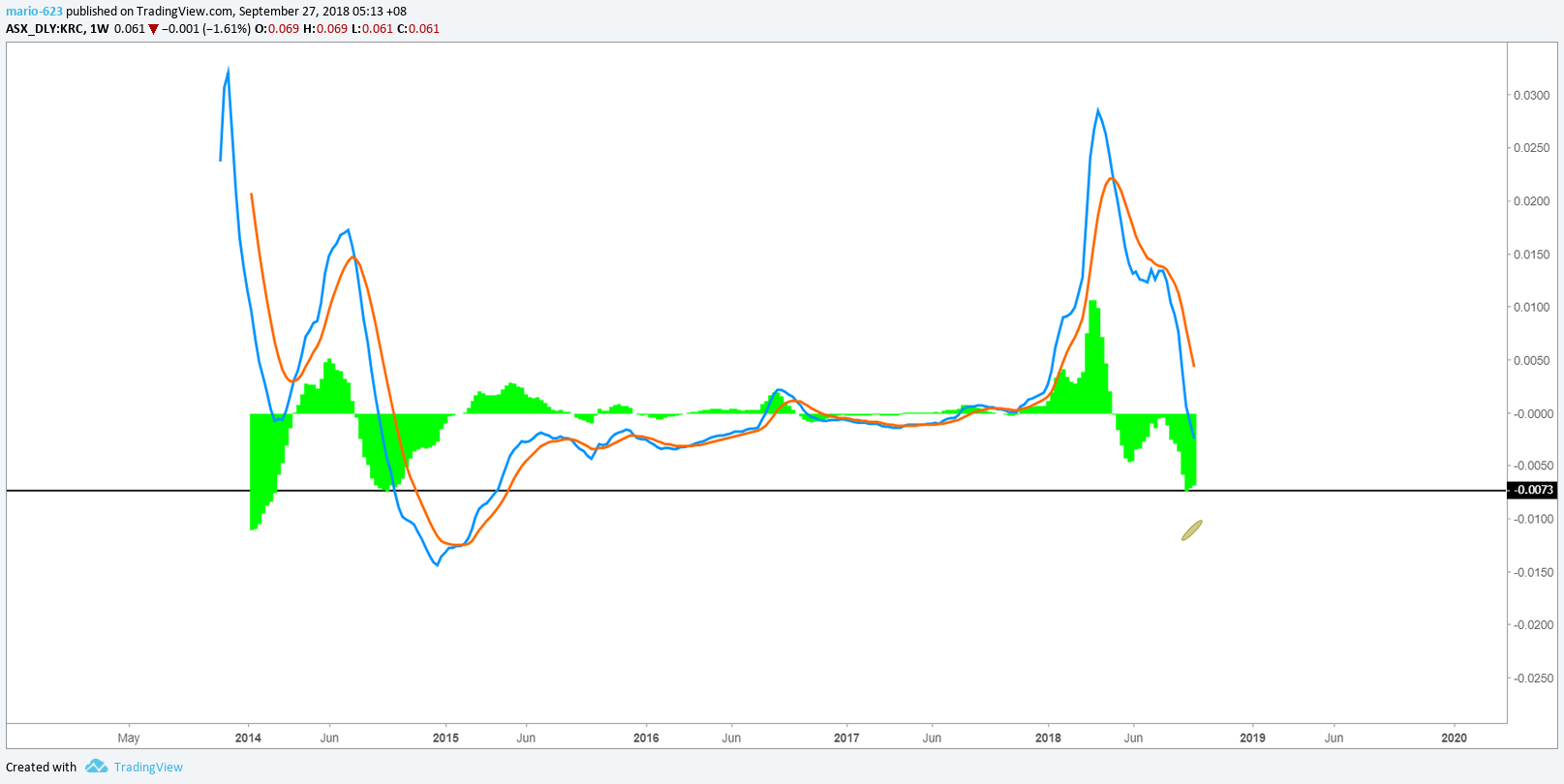The width and height of the screenshot is (1564, 784).
Task: Select the -0.0073 price level label
Action: [x=1531, y=490]
